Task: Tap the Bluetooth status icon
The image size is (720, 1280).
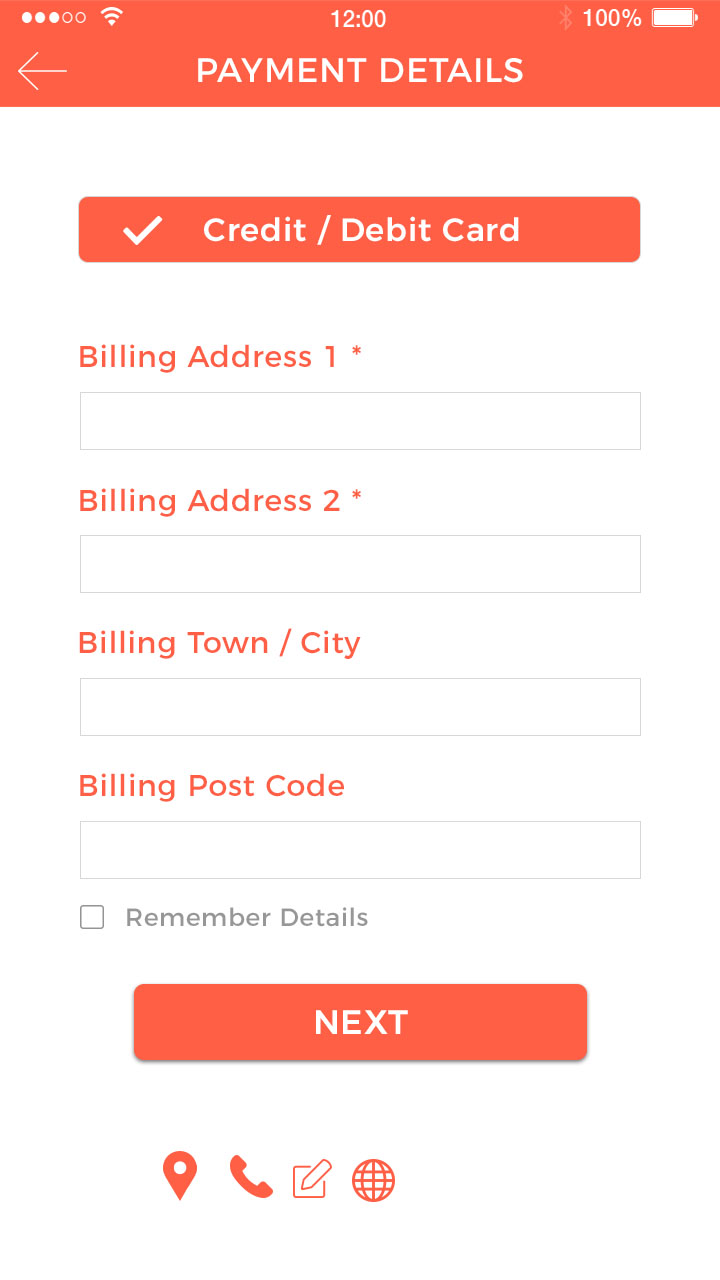Action: tap(565, 17)
